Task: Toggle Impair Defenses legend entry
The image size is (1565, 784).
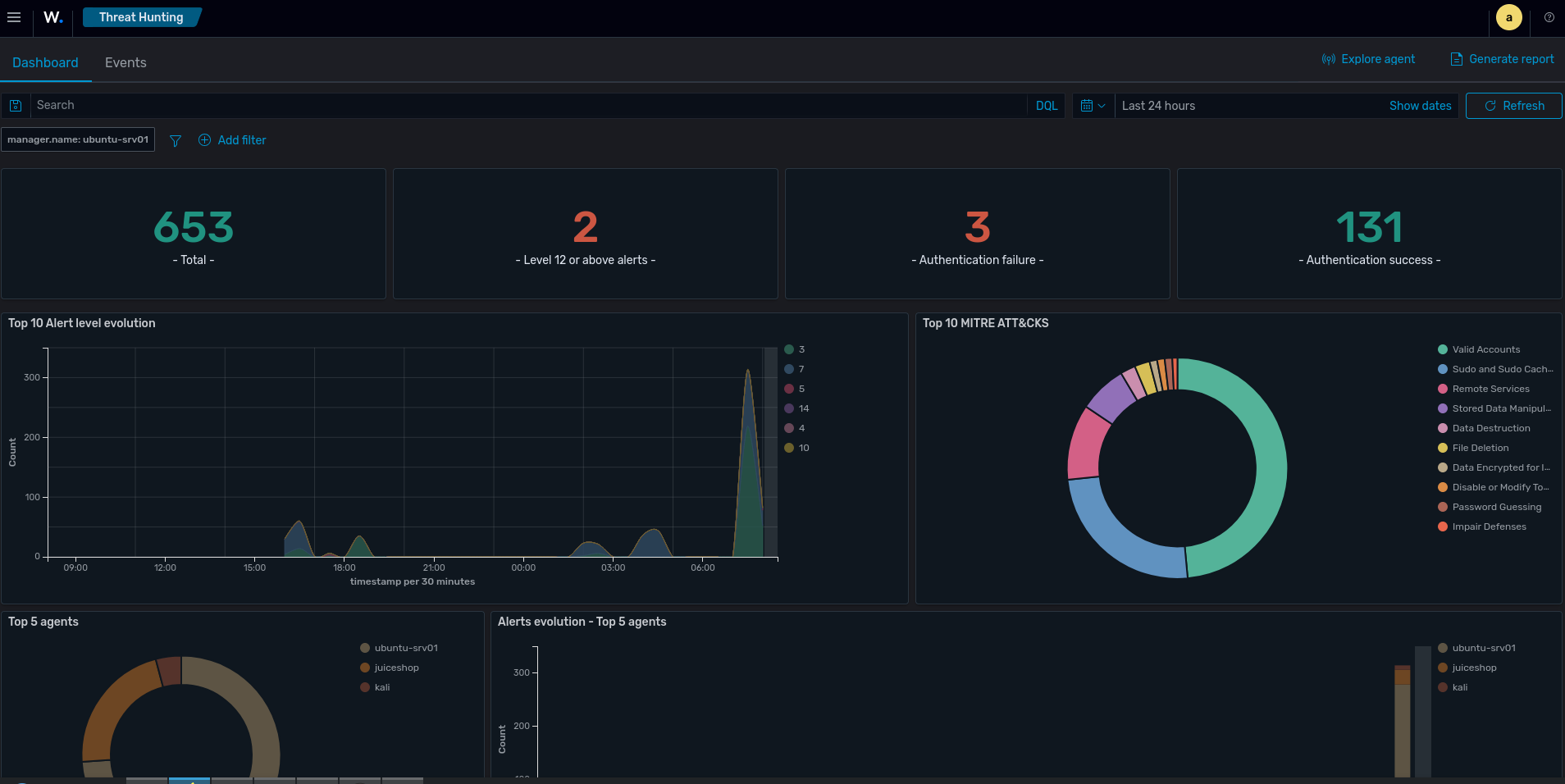Action: click(1482, 526)
